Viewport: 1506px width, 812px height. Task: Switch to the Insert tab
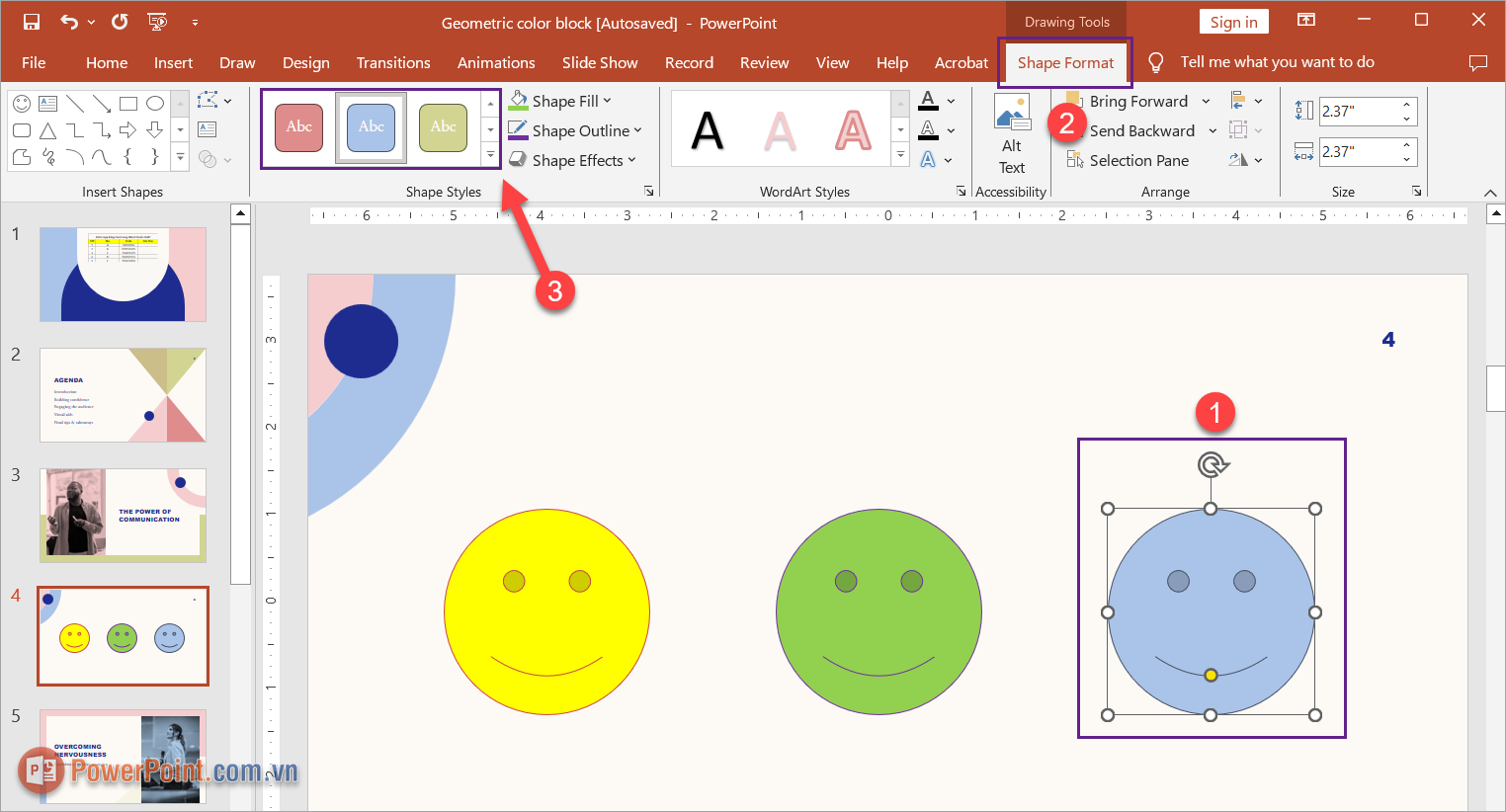(x=173, y=62)
